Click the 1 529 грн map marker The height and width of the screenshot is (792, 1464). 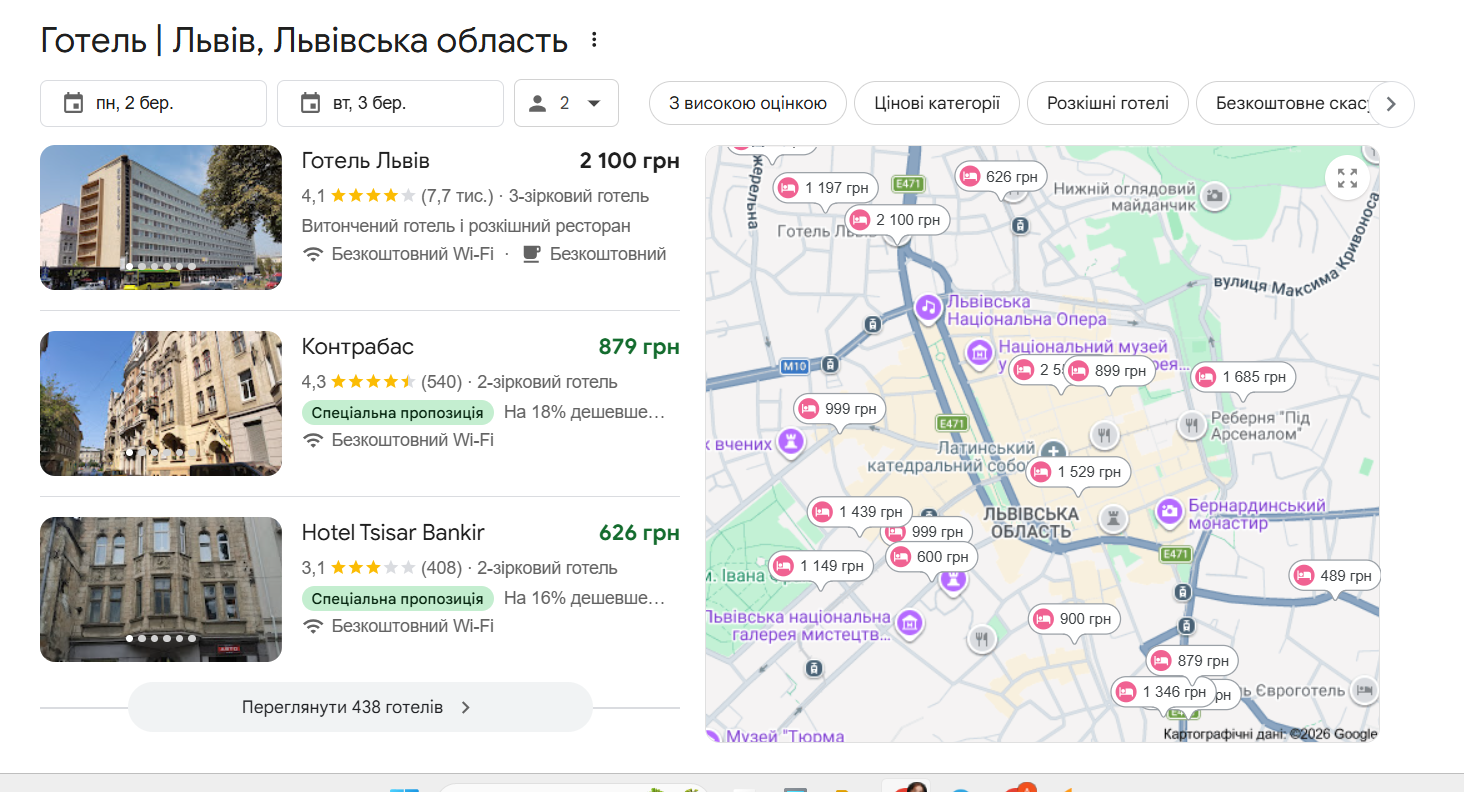pos(1079,472)
